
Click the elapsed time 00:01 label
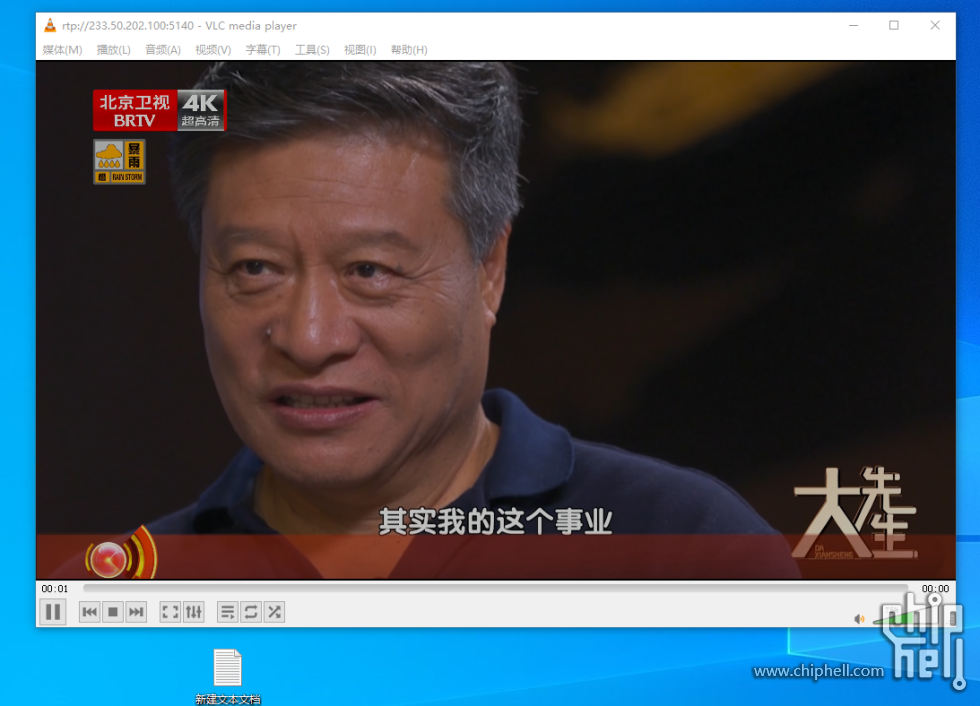point(54,589)
